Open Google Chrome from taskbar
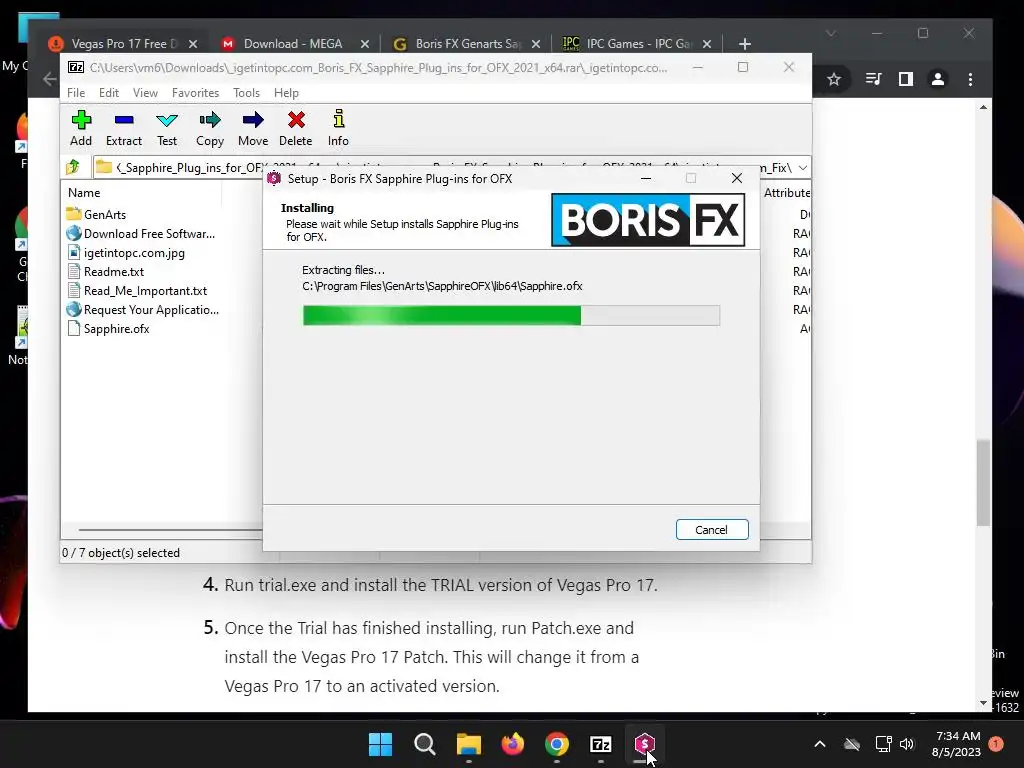 pyautogui.click(x=556, y=744)
